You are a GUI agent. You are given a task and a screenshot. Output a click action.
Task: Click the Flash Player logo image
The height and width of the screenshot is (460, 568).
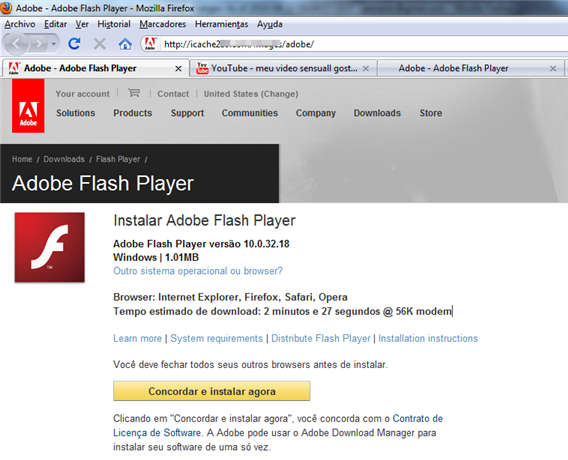coord(50,247)
